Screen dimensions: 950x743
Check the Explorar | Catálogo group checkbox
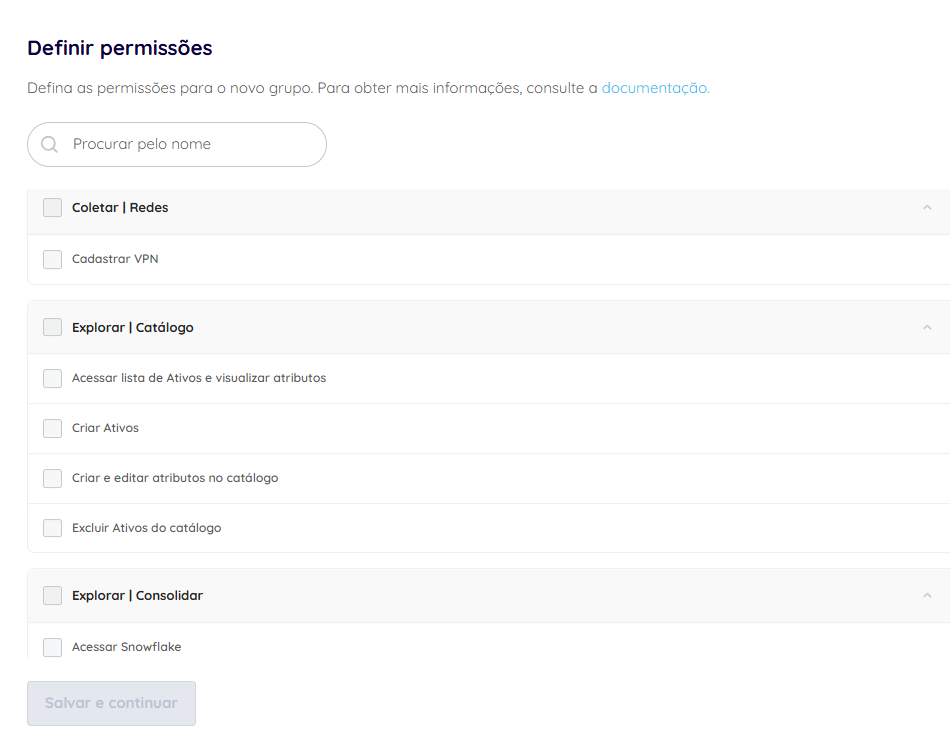click(53, 327)
